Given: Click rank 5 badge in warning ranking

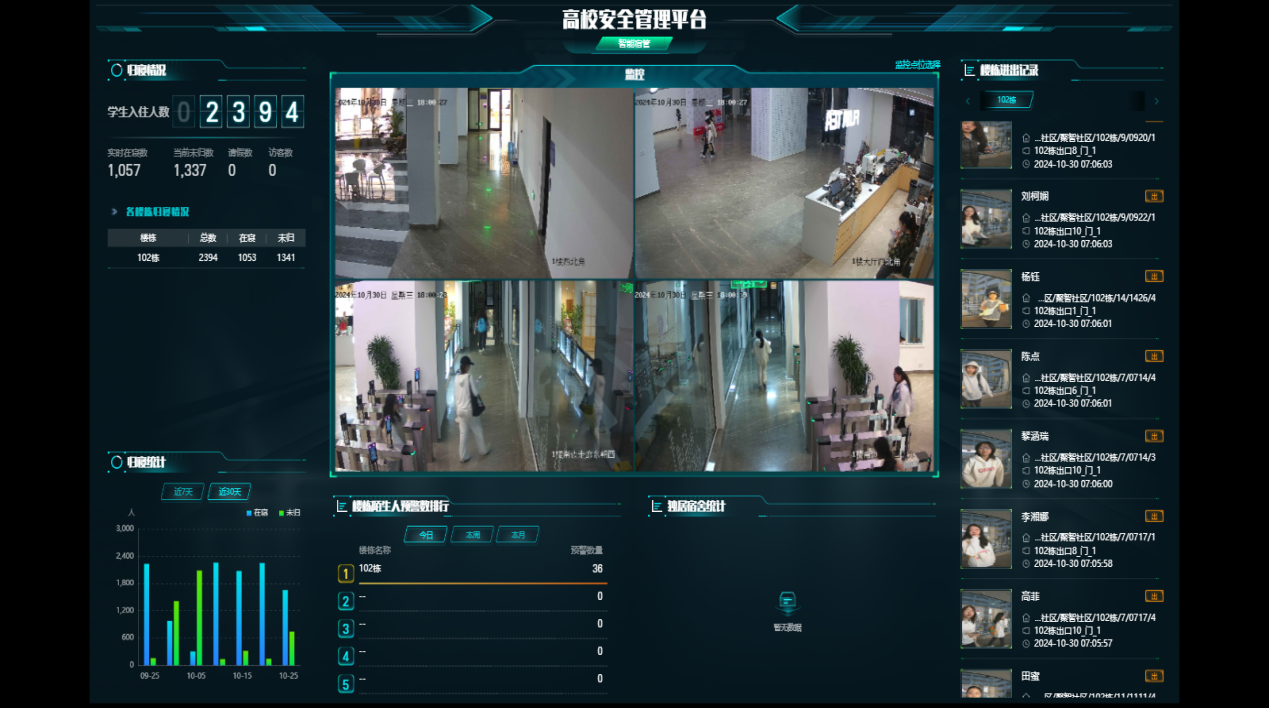Looking at the screenshot, I should pos(346,684).
